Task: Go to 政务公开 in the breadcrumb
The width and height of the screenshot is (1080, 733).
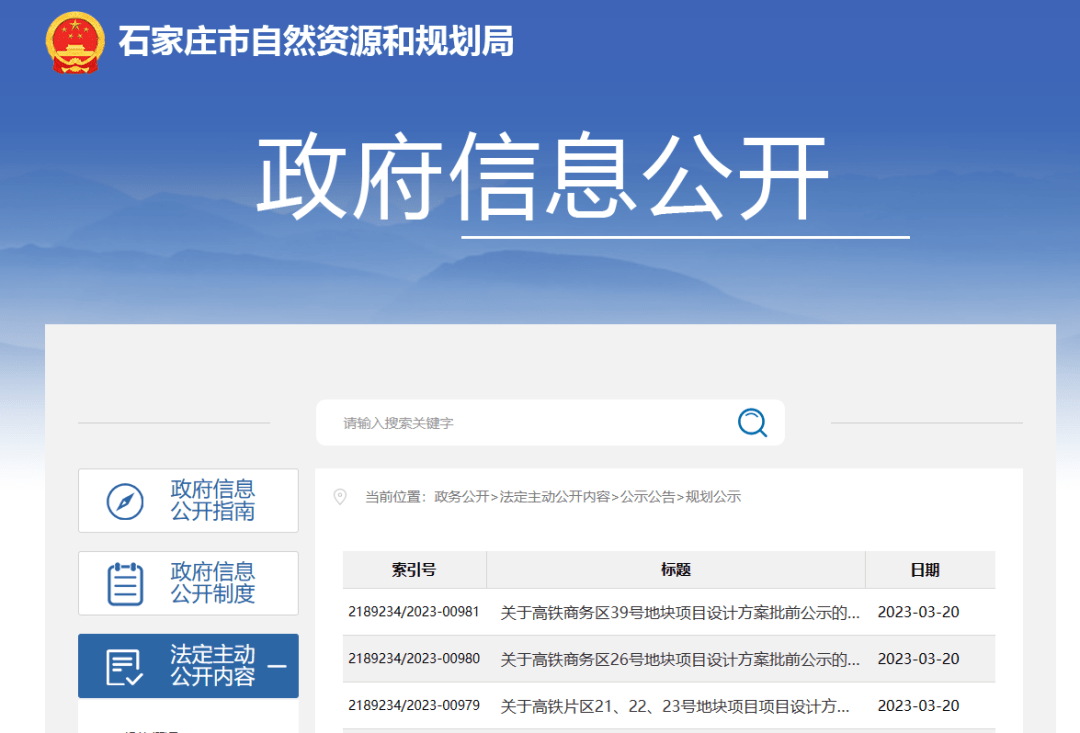Action: click(x=462, y=497)
